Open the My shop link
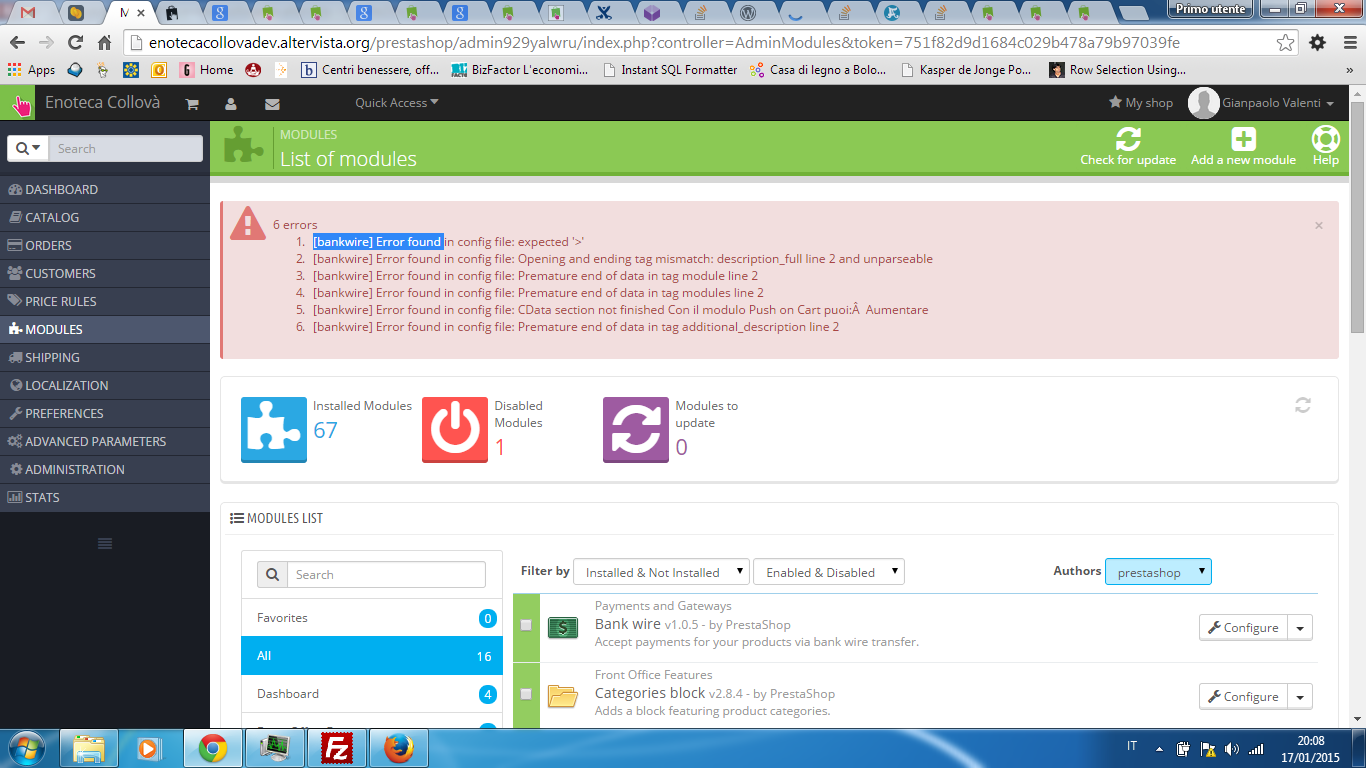The image size is (1366, 768). 1141,103
